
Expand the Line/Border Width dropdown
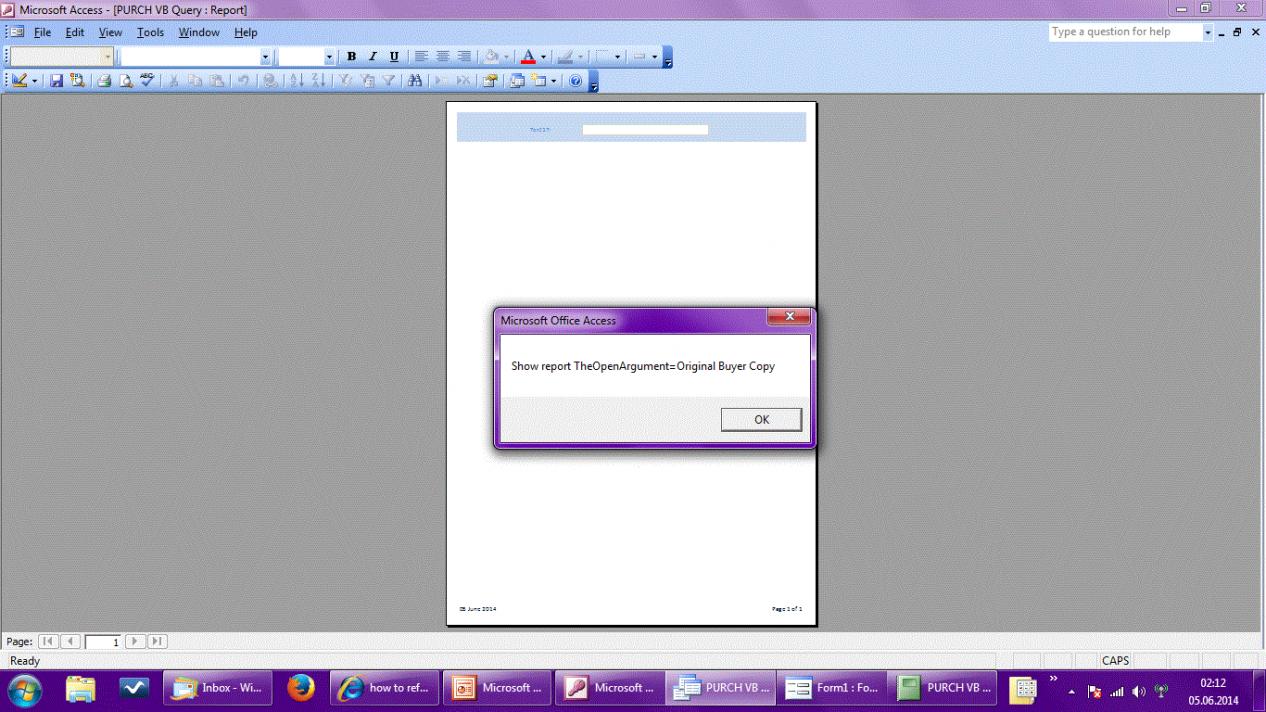618,57
